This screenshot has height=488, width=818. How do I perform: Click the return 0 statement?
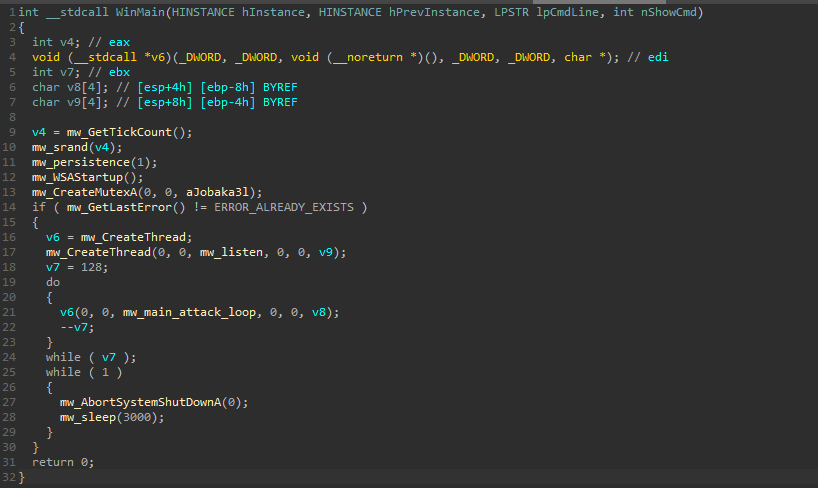pyautogui.click(x=63, y=462)
